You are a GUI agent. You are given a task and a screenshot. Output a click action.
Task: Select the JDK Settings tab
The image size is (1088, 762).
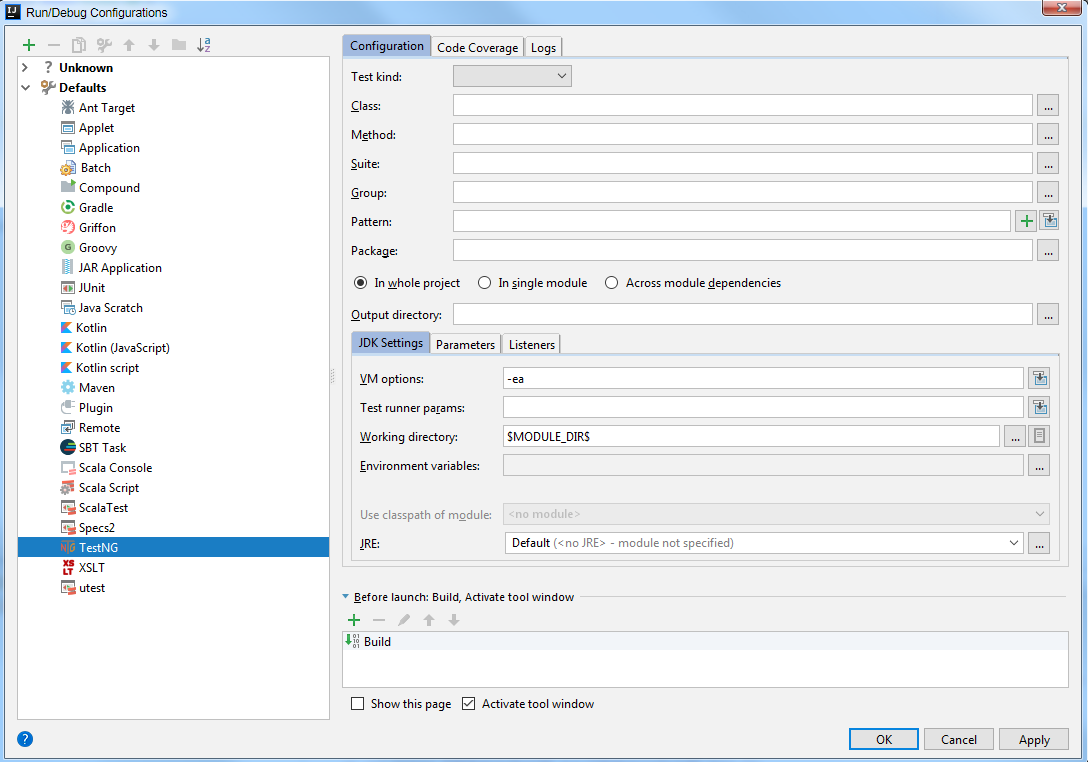pos(391,343)
